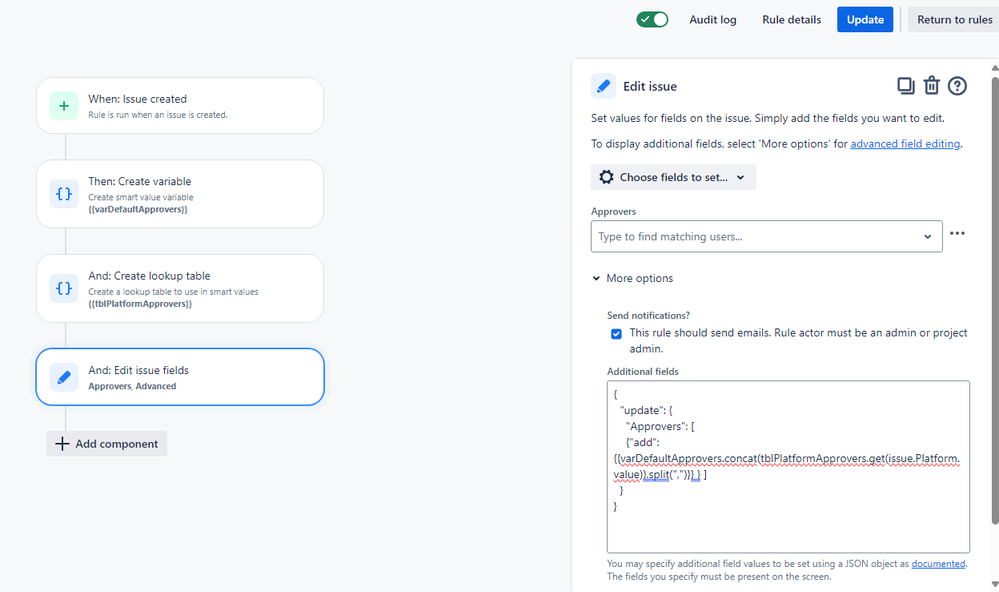Click the "Approvers": [ line in JSON
Image resolution: width=999 pixels, height=592 pixels.
click(x=659, y=426)
